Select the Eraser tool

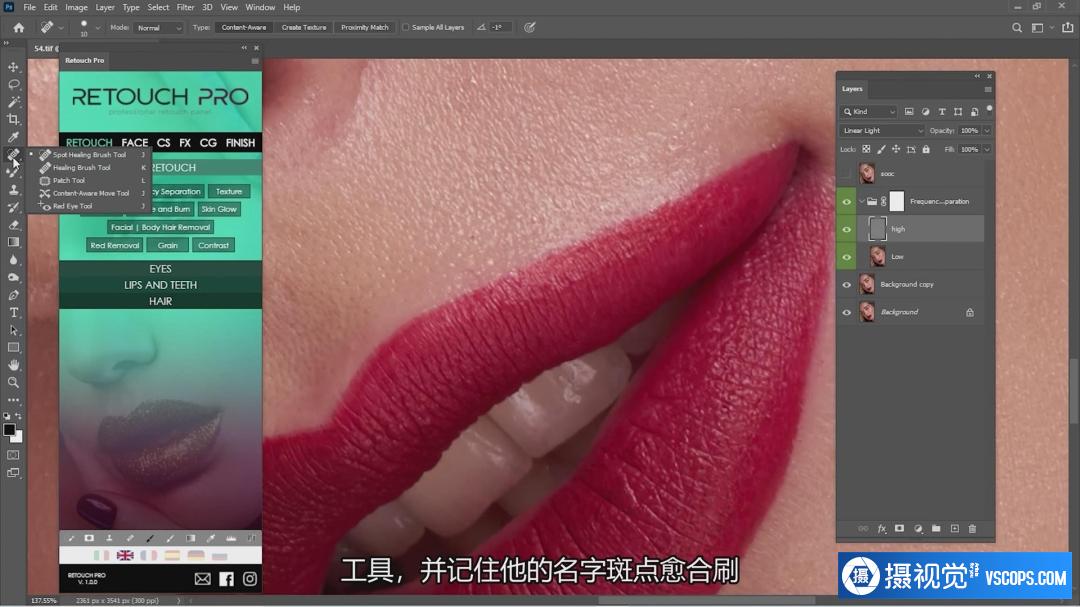[x=13, y=225]
